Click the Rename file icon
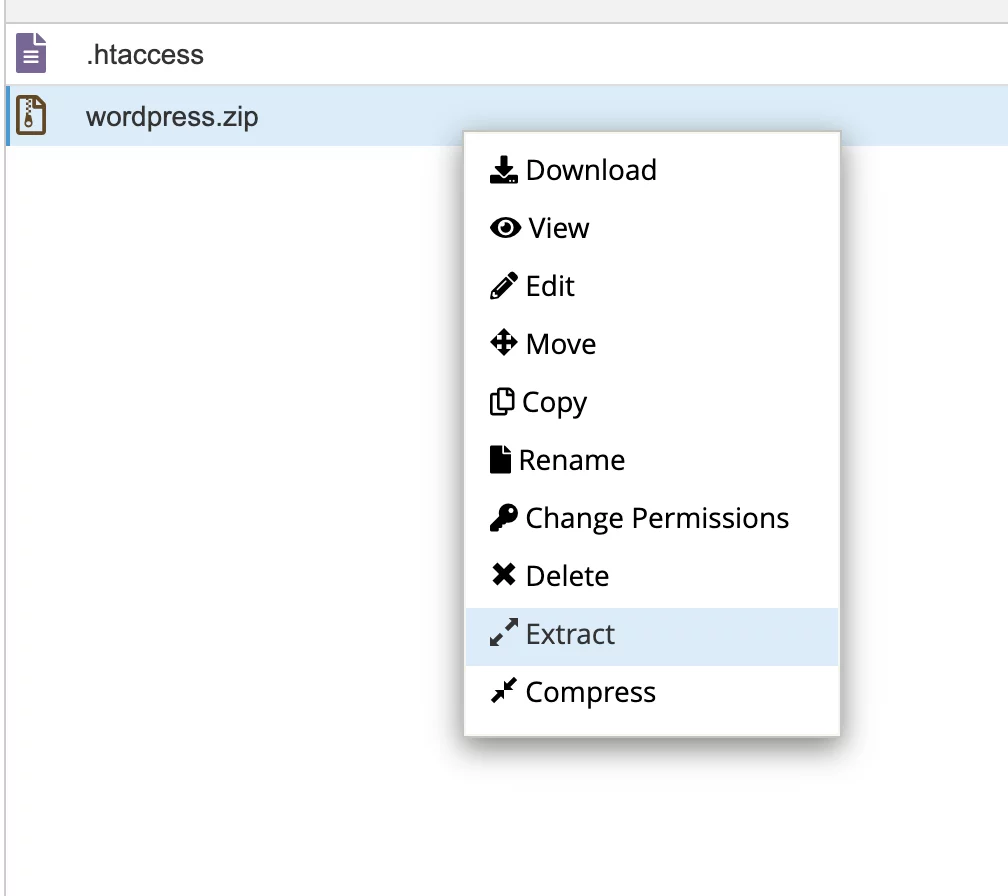This screenshot has width=1008, height=896. 500,460
